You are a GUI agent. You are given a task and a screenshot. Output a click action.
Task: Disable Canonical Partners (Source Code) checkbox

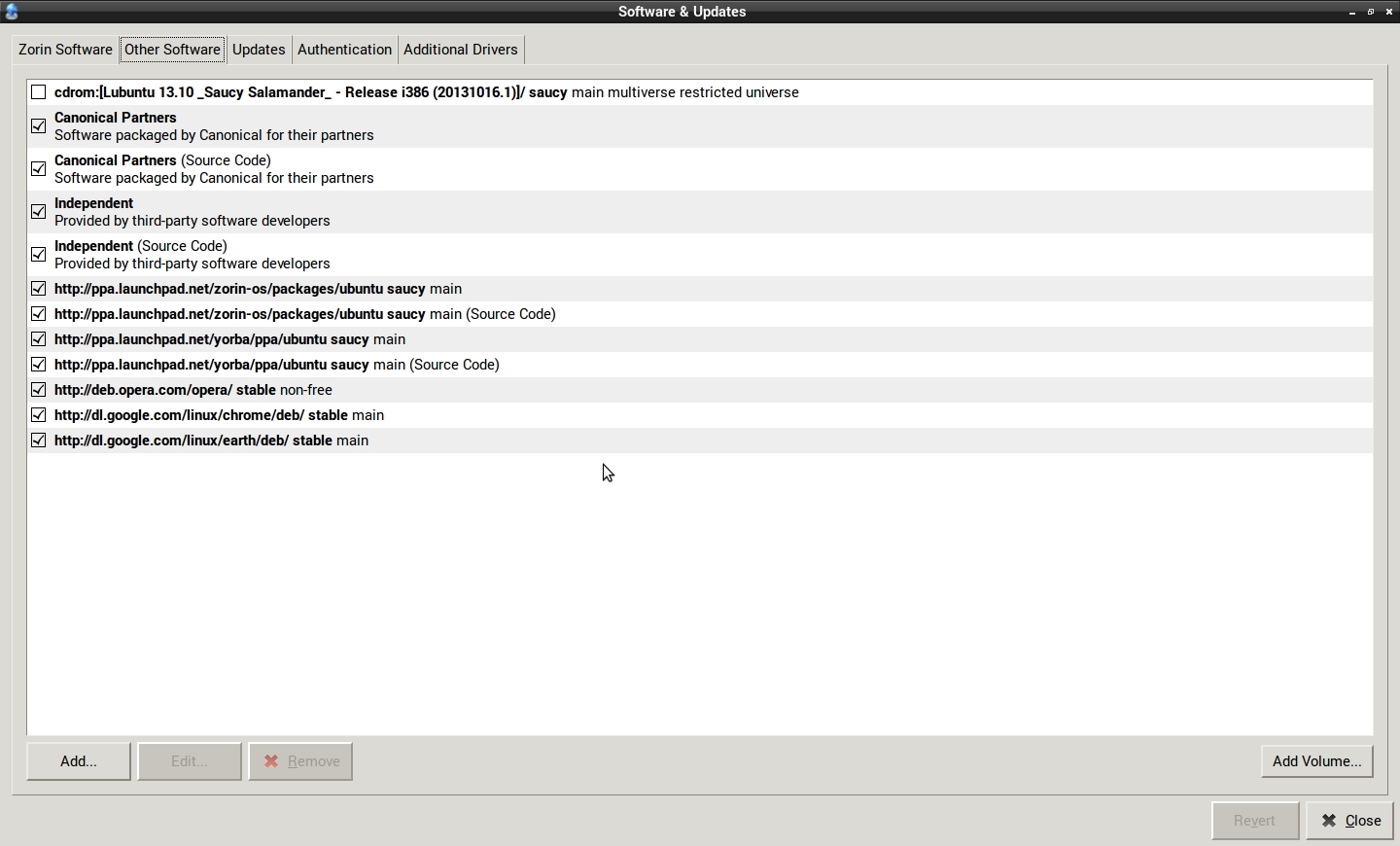coord(39,169)
